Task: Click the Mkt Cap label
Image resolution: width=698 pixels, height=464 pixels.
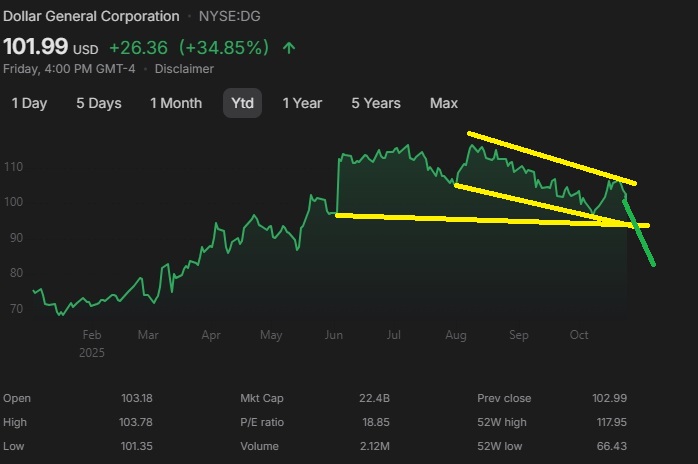Action: point(262,398)
